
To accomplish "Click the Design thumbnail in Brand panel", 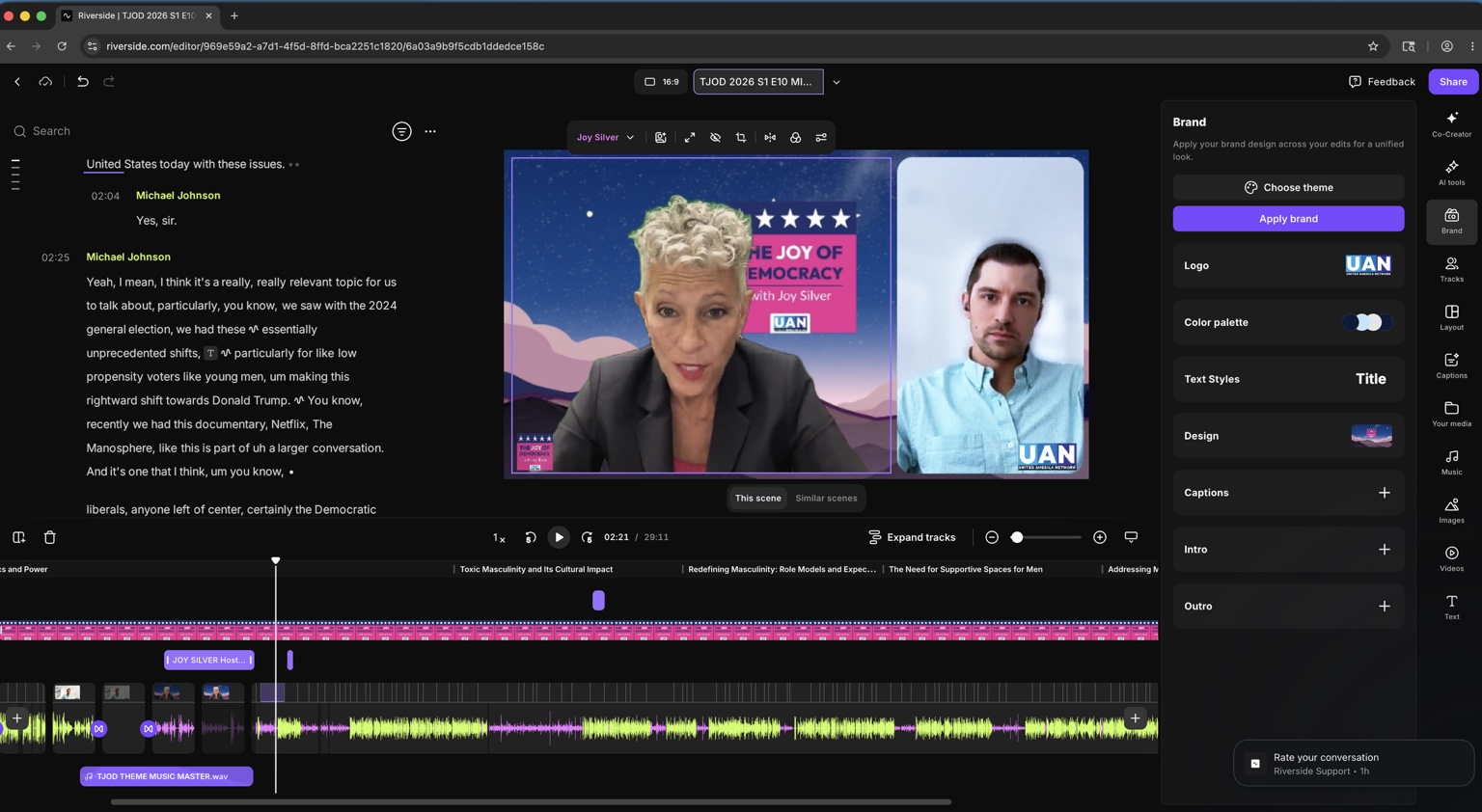I will click(x=1371, y=436).
